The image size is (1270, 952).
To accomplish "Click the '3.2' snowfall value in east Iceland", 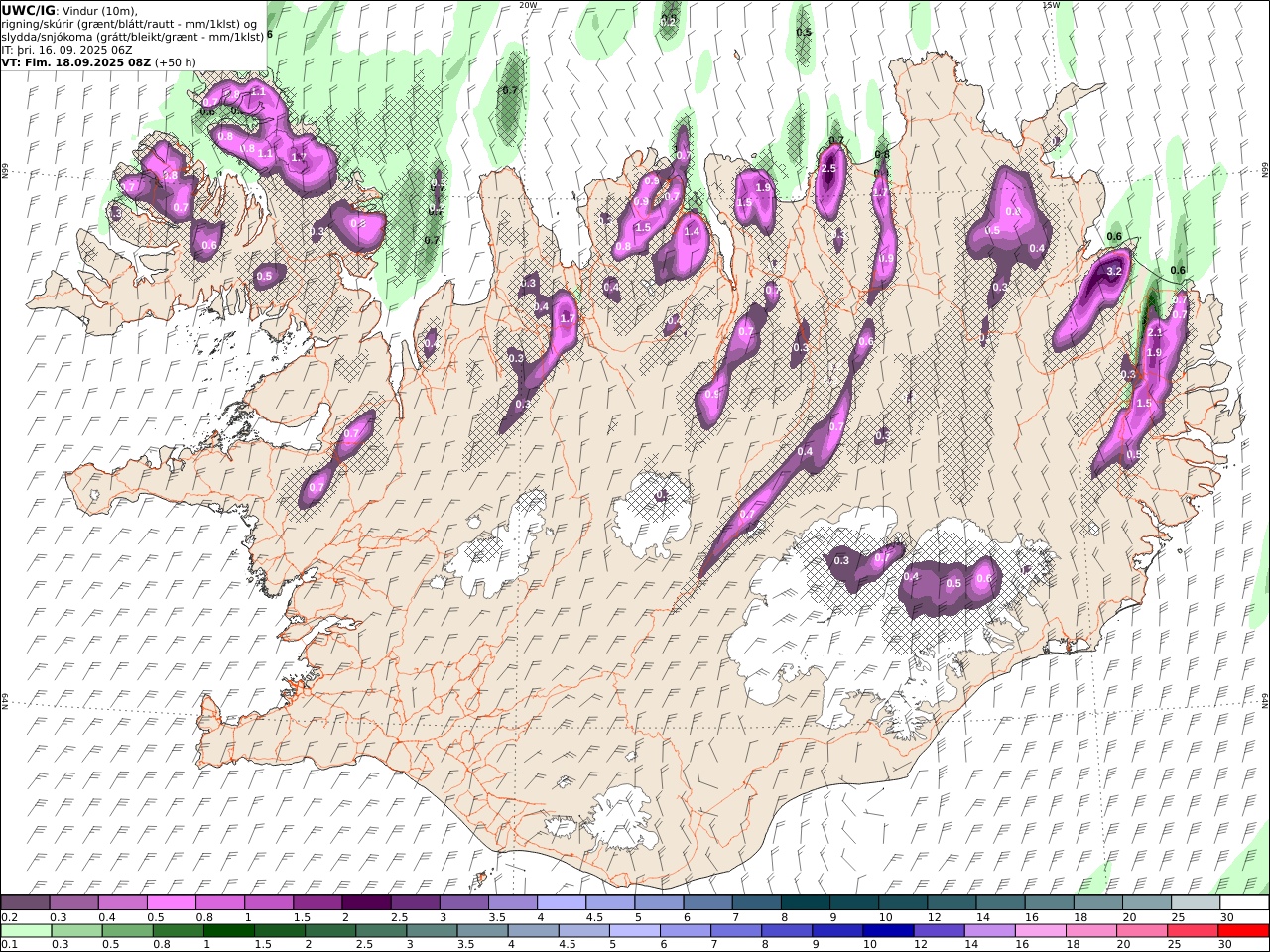I will tap(1114, 271).
